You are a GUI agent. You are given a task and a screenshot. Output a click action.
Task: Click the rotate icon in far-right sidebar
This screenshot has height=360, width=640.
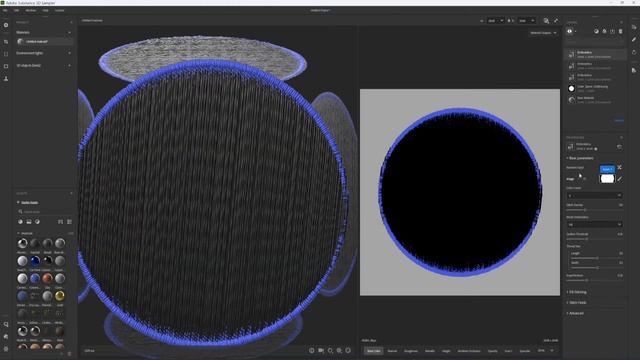[634, 52]
